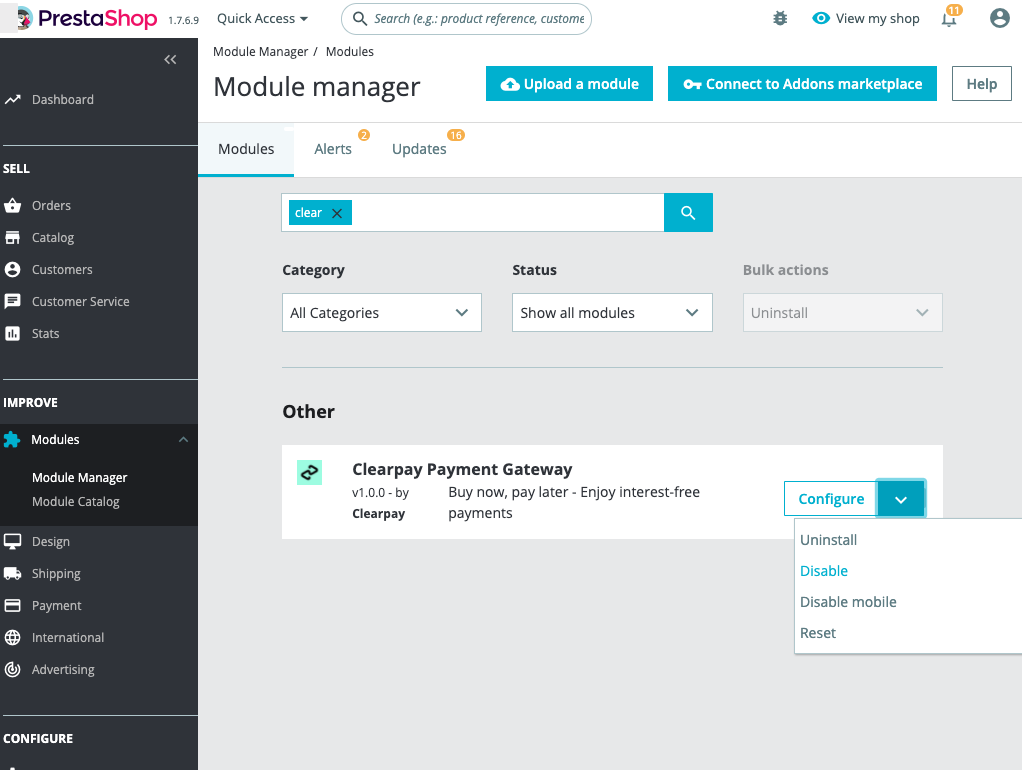The height and width of the screenshot is (770, 1022).
Task: Click the search magnifier in top bar
Action: point(359,18)
